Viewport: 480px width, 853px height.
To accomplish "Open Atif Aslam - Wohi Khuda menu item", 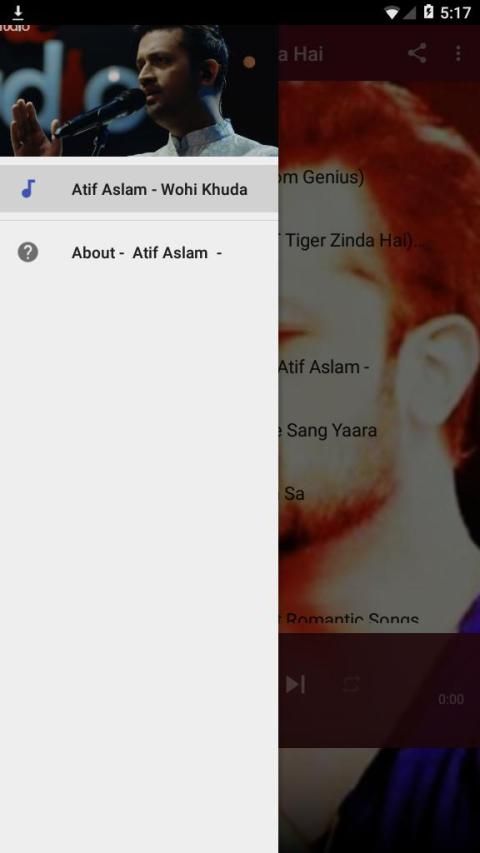I will pyautogui.click(x=139, y=189).
